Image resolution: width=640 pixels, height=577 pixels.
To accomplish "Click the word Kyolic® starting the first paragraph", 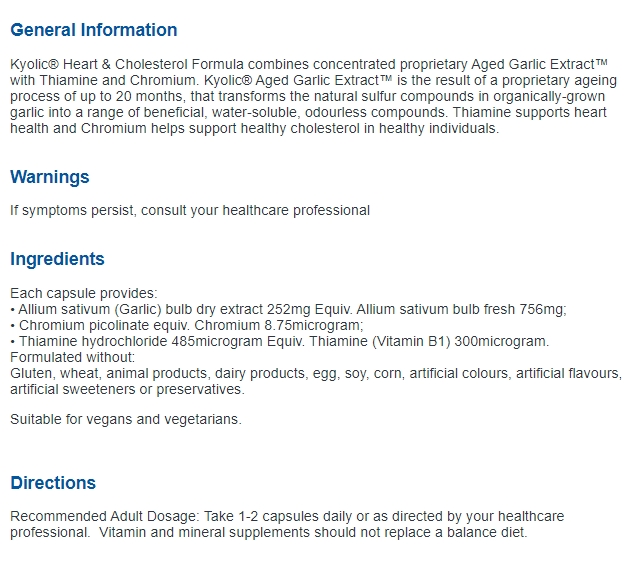I will click(x=34, y=63).
